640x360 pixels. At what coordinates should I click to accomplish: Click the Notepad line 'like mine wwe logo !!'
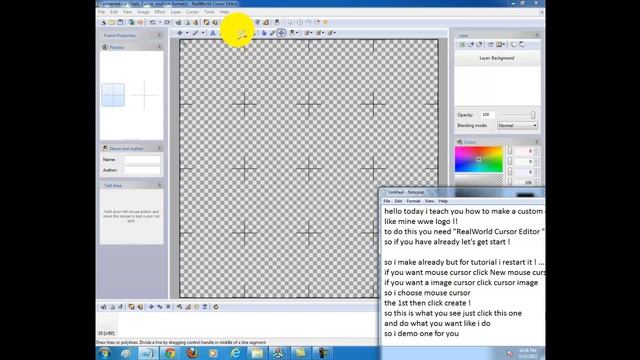pos(421,221)
